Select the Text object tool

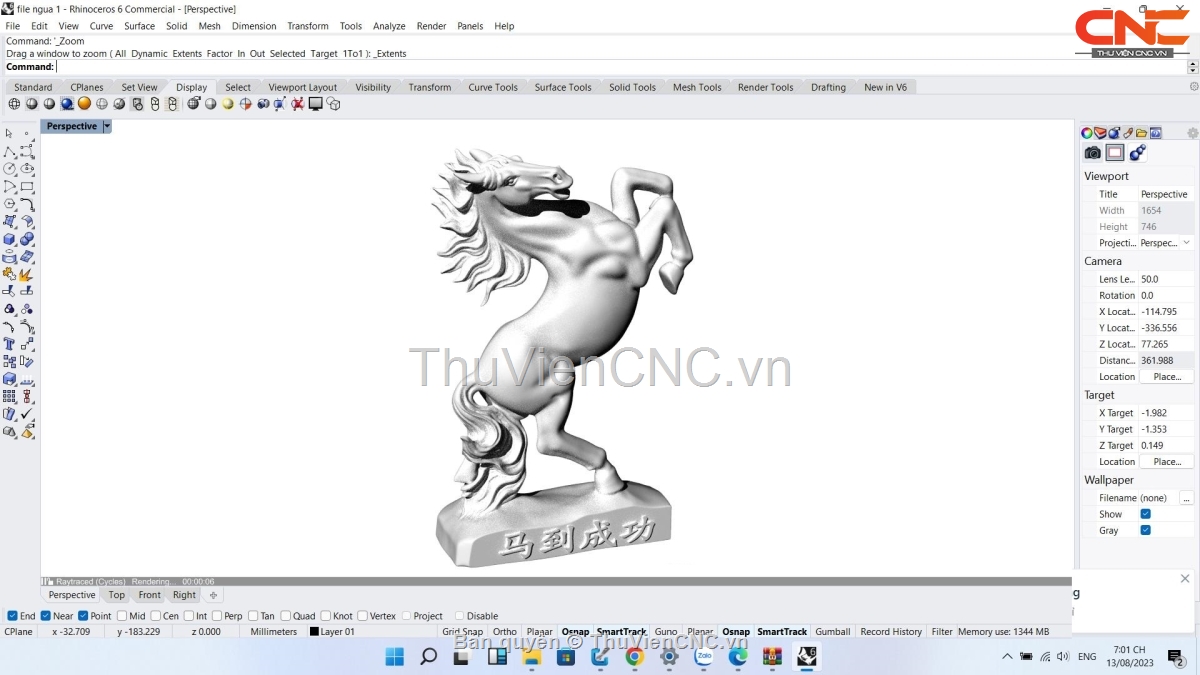(x=9, y=343)
